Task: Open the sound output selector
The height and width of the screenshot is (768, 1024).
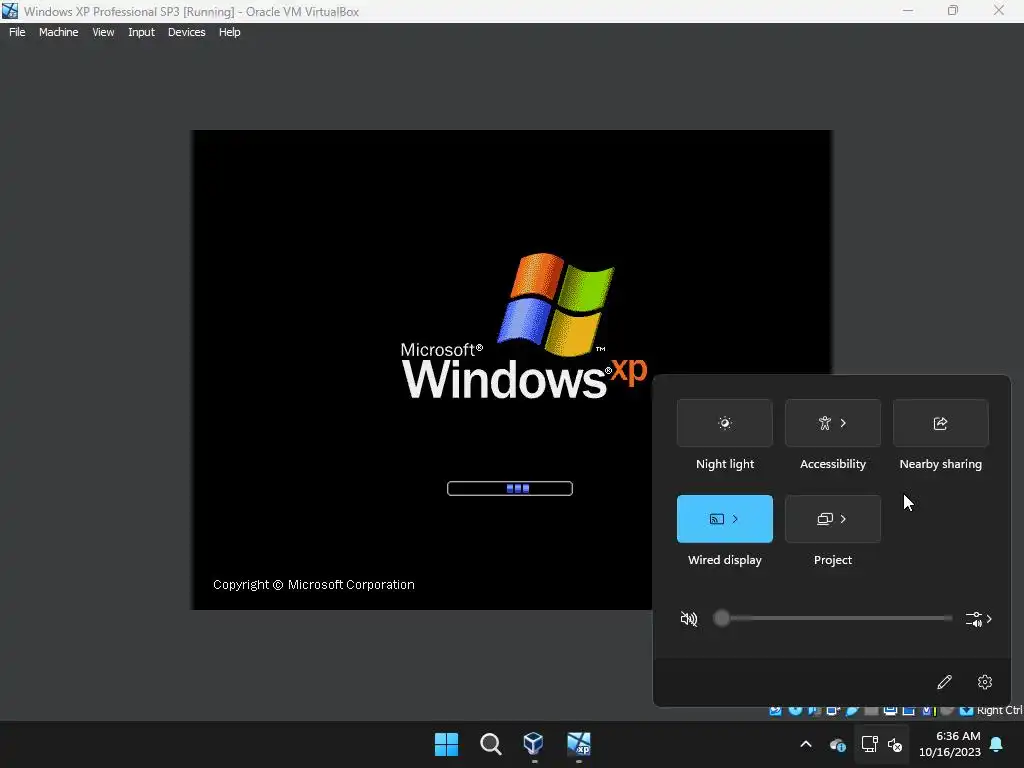Action: (978, 618)
